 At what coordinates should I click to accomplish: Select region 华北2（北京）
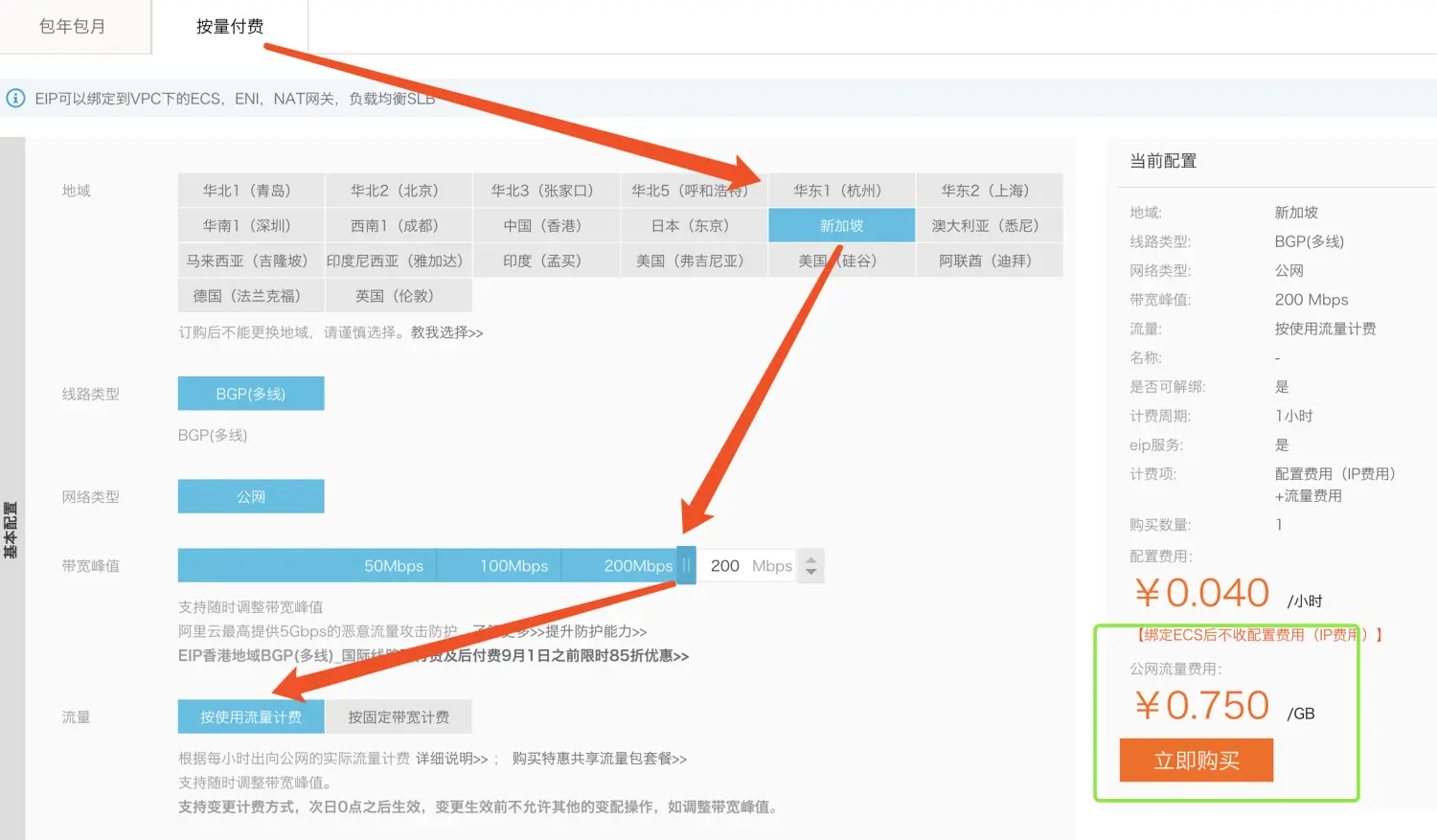coord(399,191)
